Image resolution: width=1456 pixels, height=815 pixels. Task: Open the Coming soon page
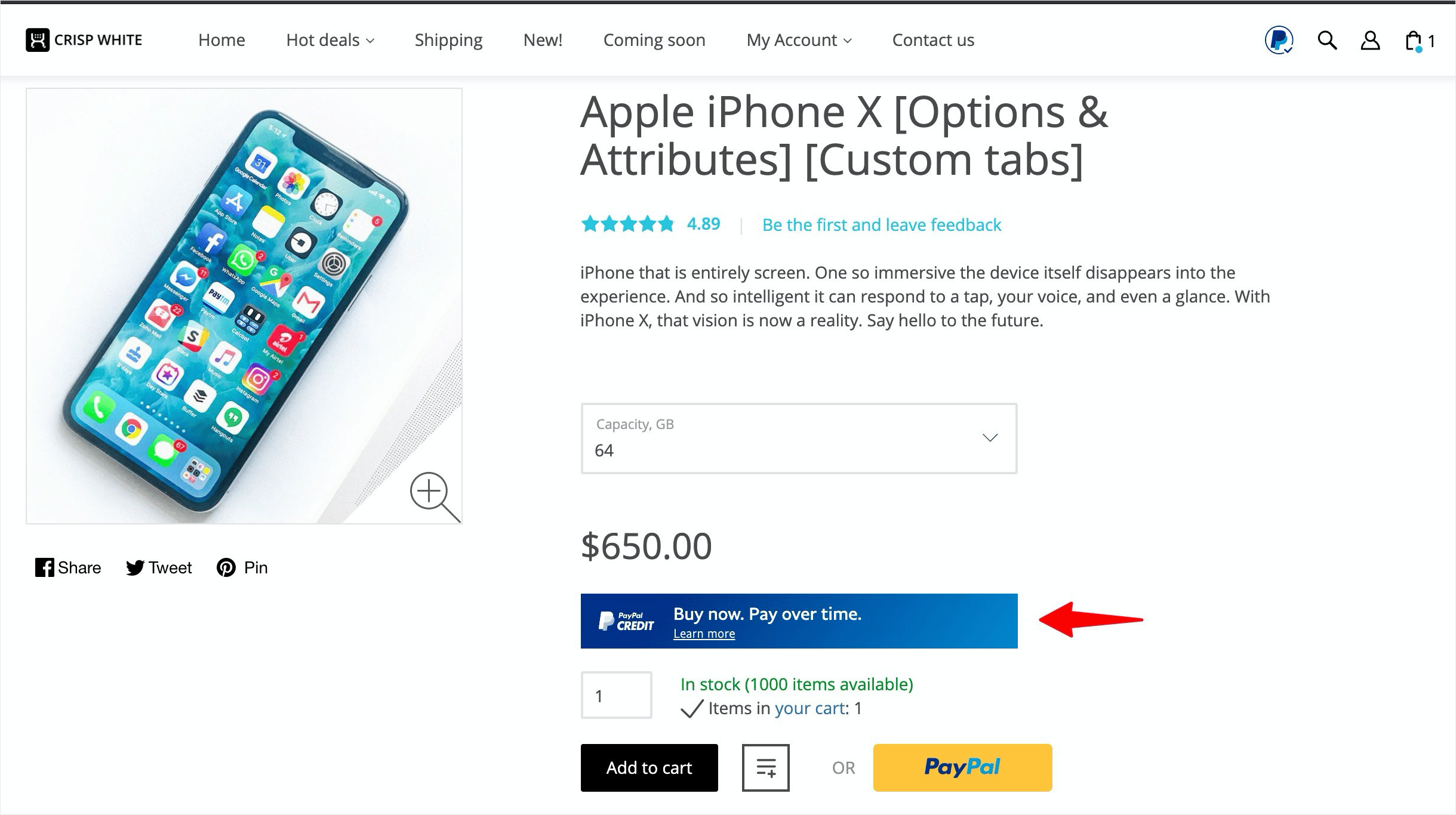[654, 40]
